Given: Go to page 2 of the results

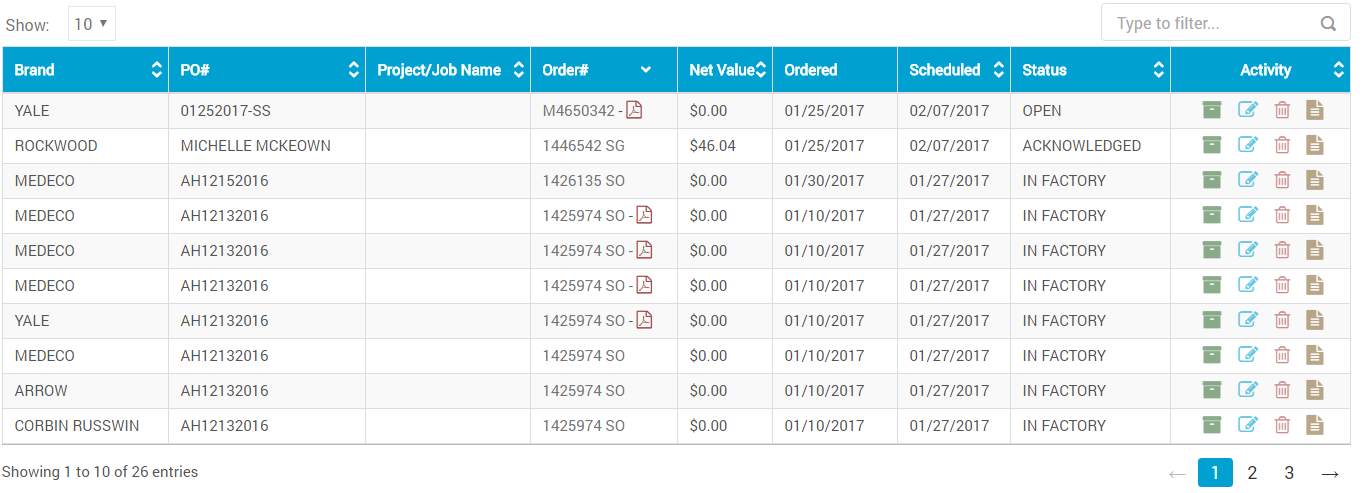Looking at the screenshot, I should coord(1252,473).
